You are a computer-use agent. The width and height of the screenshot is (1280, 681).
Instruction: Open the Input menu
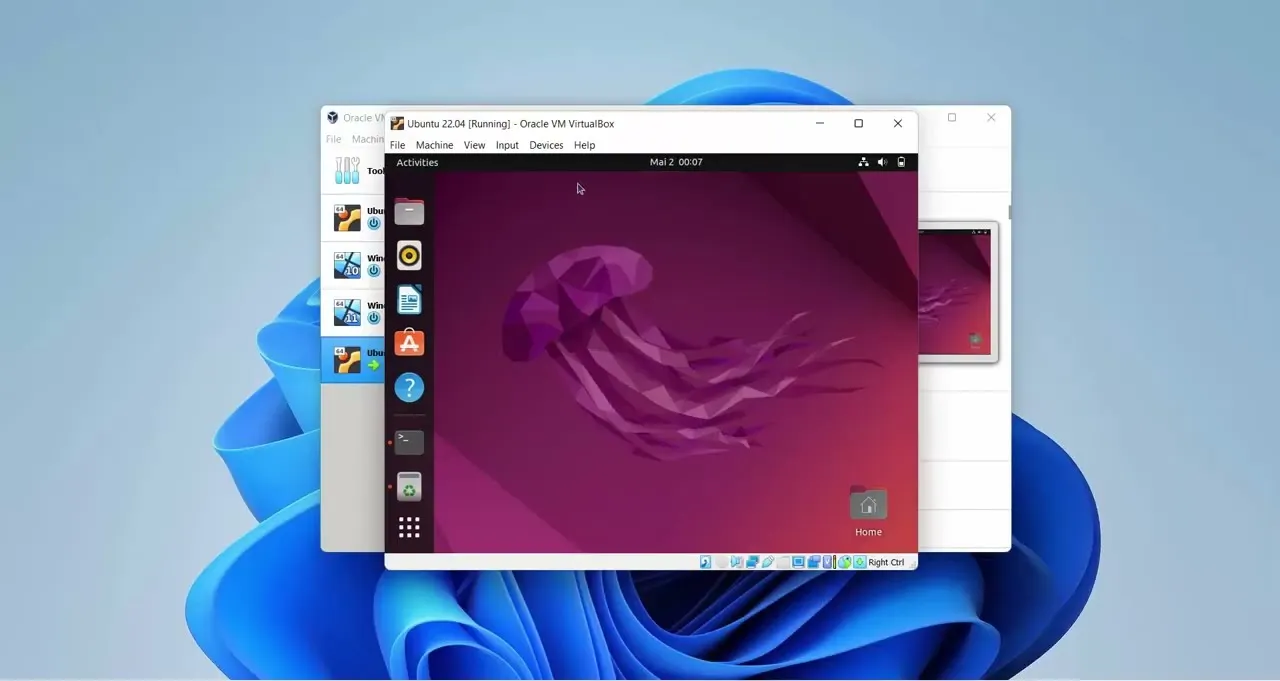tap(507, 145)
